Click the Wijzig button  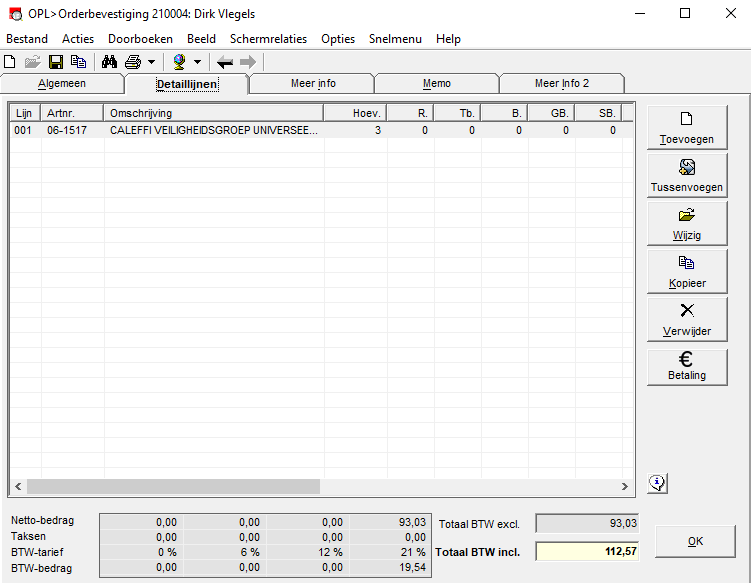687,224
